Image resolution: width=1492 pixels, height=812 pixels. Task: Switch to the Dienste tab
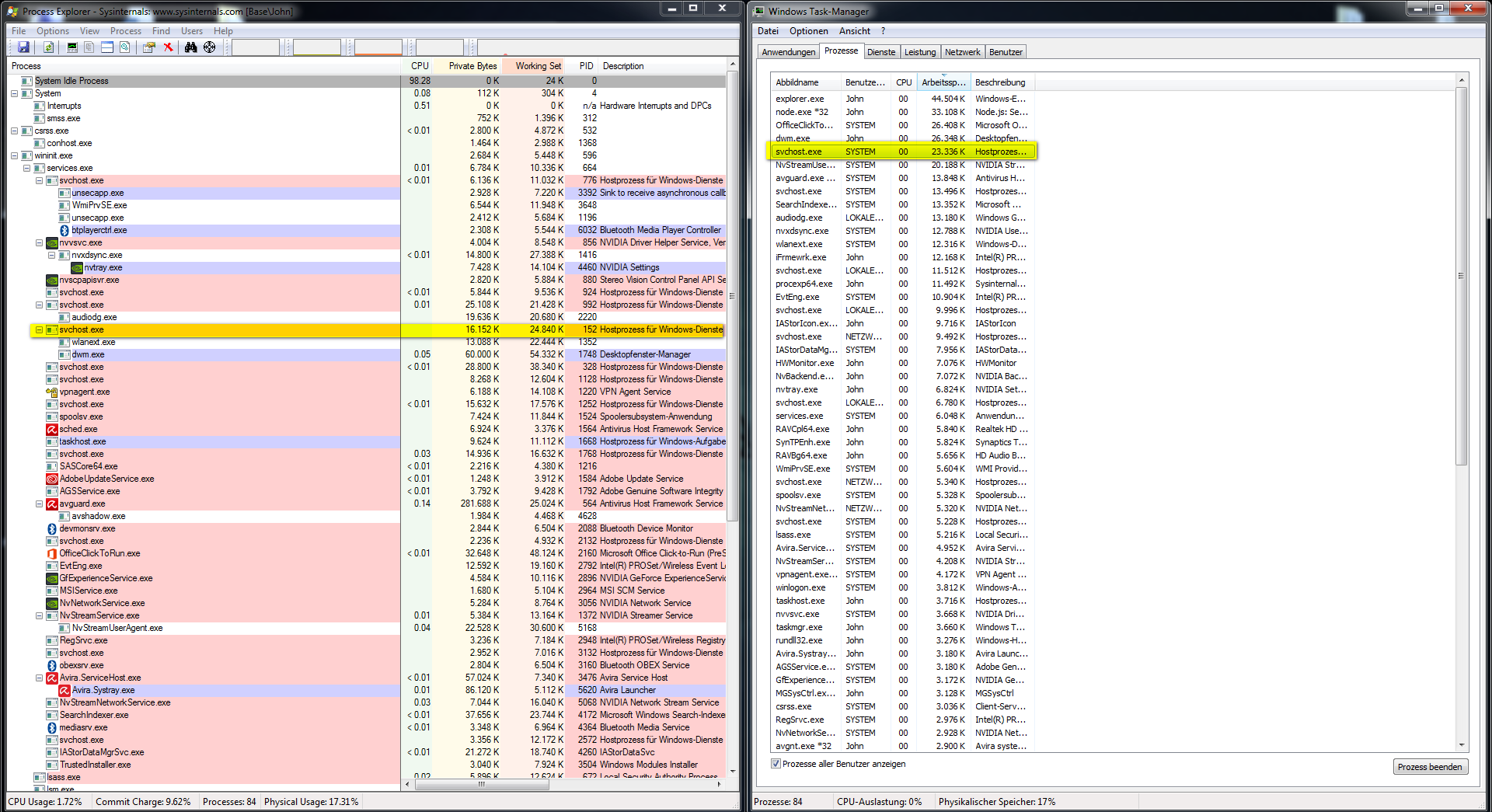881,52
